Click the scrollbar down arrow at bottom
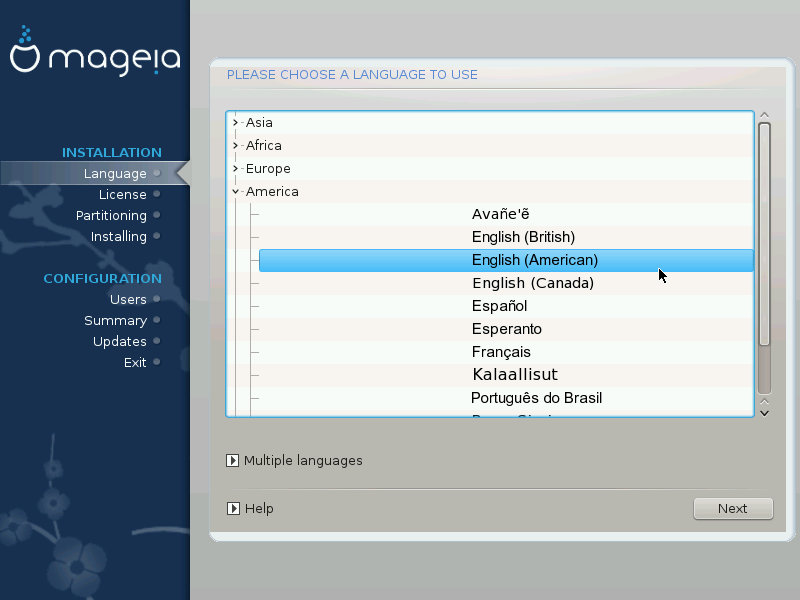The image size is (800, 600). pos(764,414)
